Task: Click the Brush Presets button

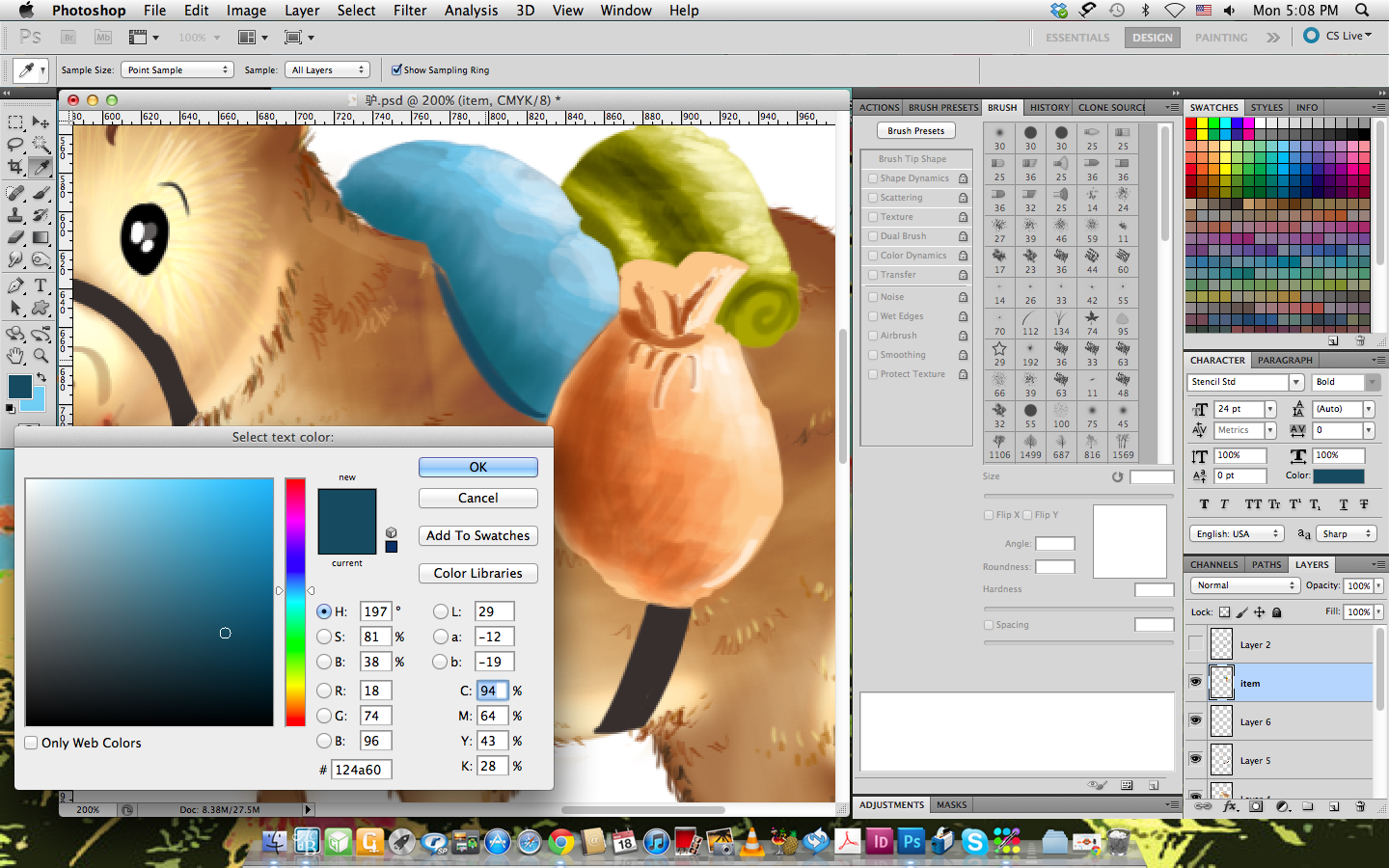Action: click(916, 130)
